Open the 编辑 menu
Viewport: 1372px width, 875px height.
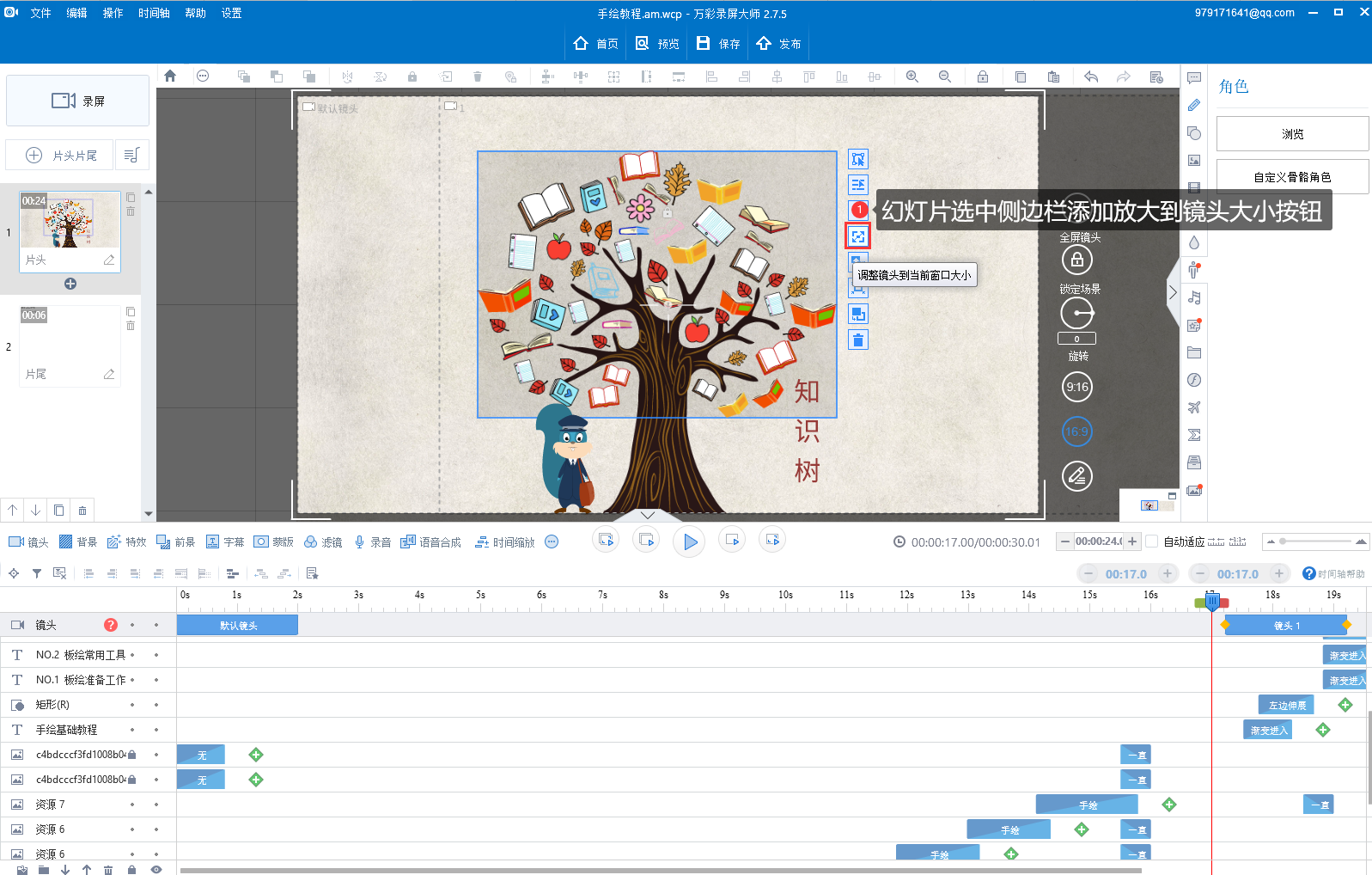point(76,13)
